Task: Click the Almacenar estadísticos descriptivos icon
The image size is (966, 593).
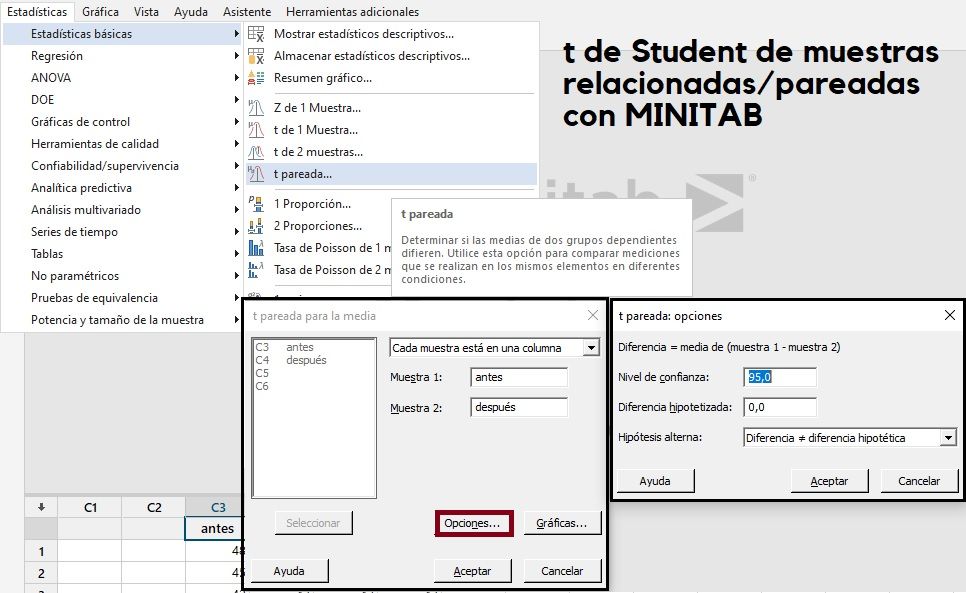Action: (x=256, y=56)
